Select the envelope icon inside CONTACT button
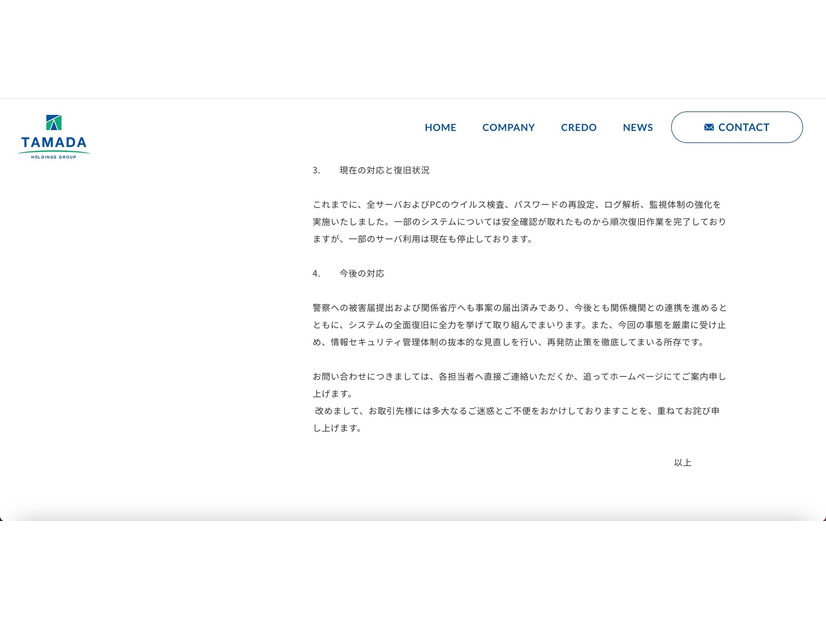Viewport: 826px width, 620px height. [708, 127]
